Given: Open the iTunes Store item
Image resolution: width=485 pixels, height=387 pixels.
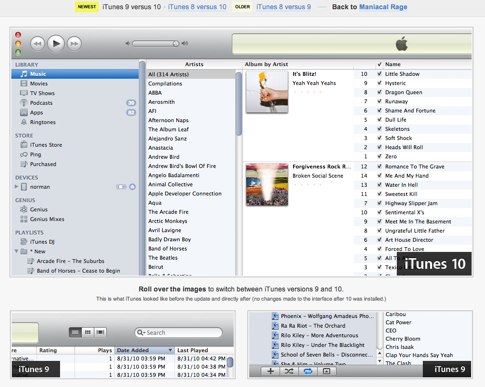Looking at the screenshot, I should coord(46,145).
